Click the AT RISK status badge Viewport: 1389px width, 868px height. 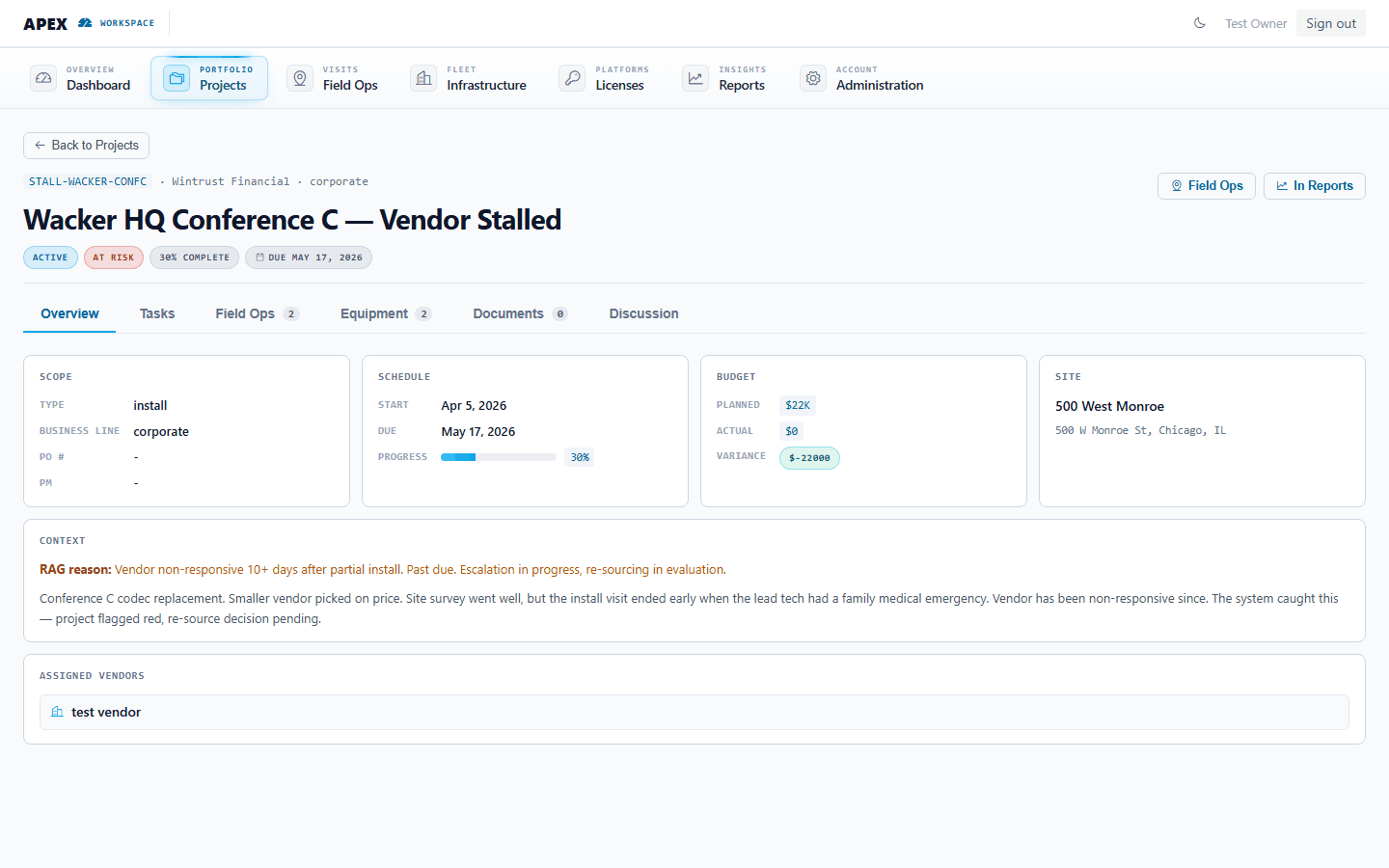point(114,258)
